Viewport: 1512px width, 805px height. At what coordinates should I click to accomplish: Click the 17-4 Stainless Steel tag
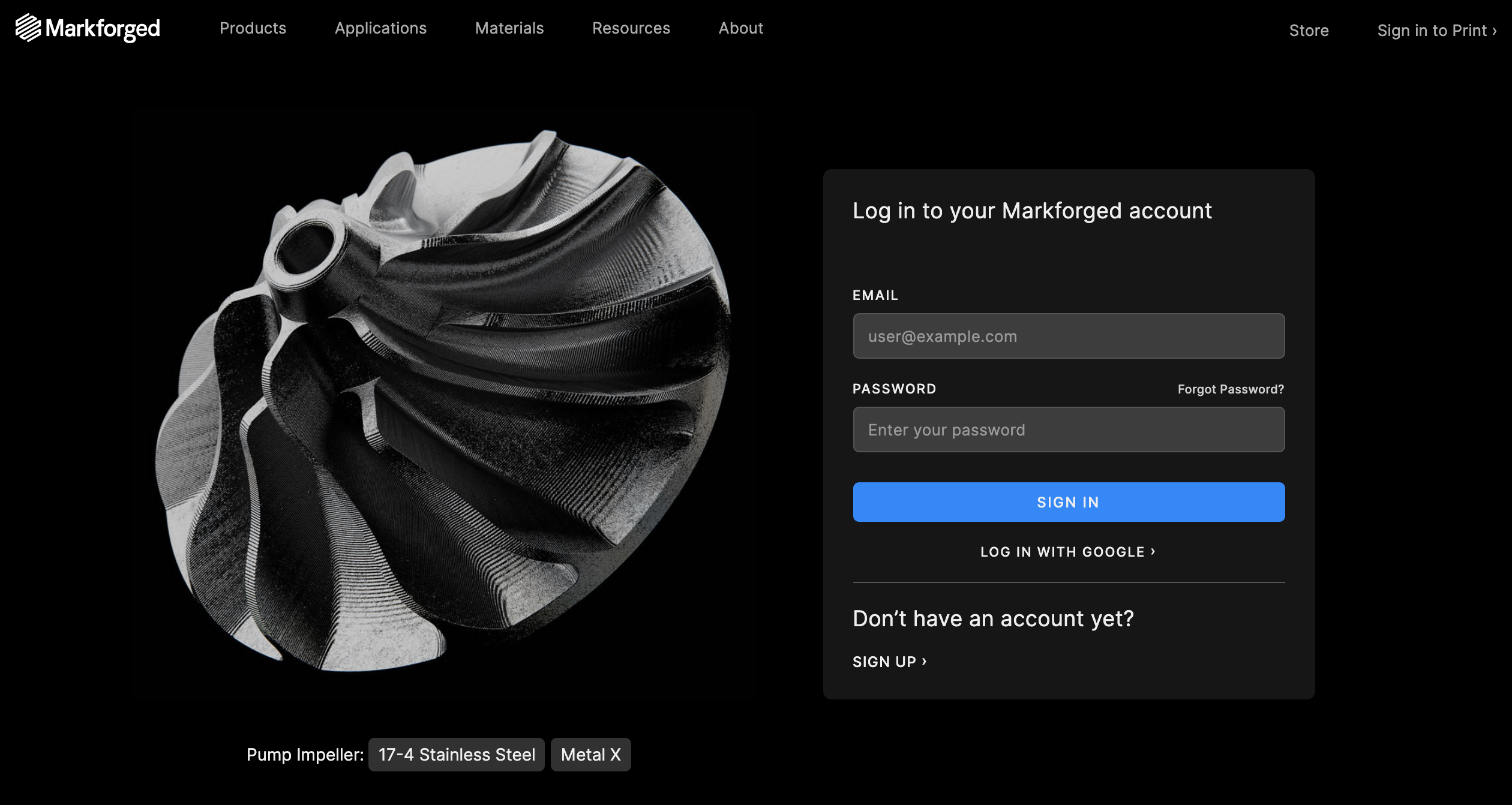(456, 755)
